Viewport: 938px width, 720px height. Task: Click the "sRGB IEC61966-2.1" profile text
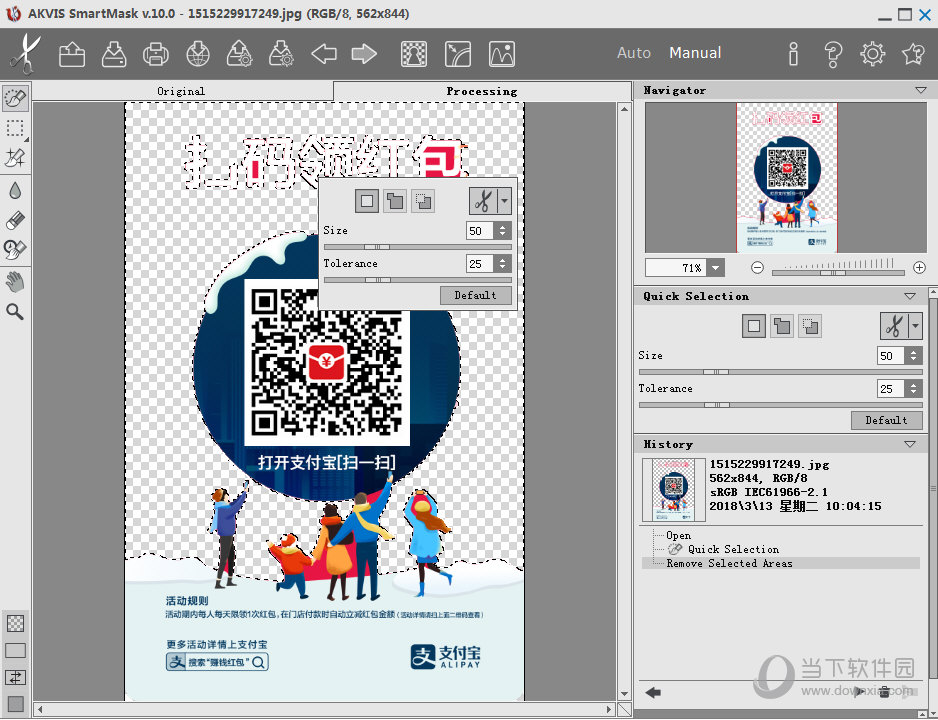(768, 492)
